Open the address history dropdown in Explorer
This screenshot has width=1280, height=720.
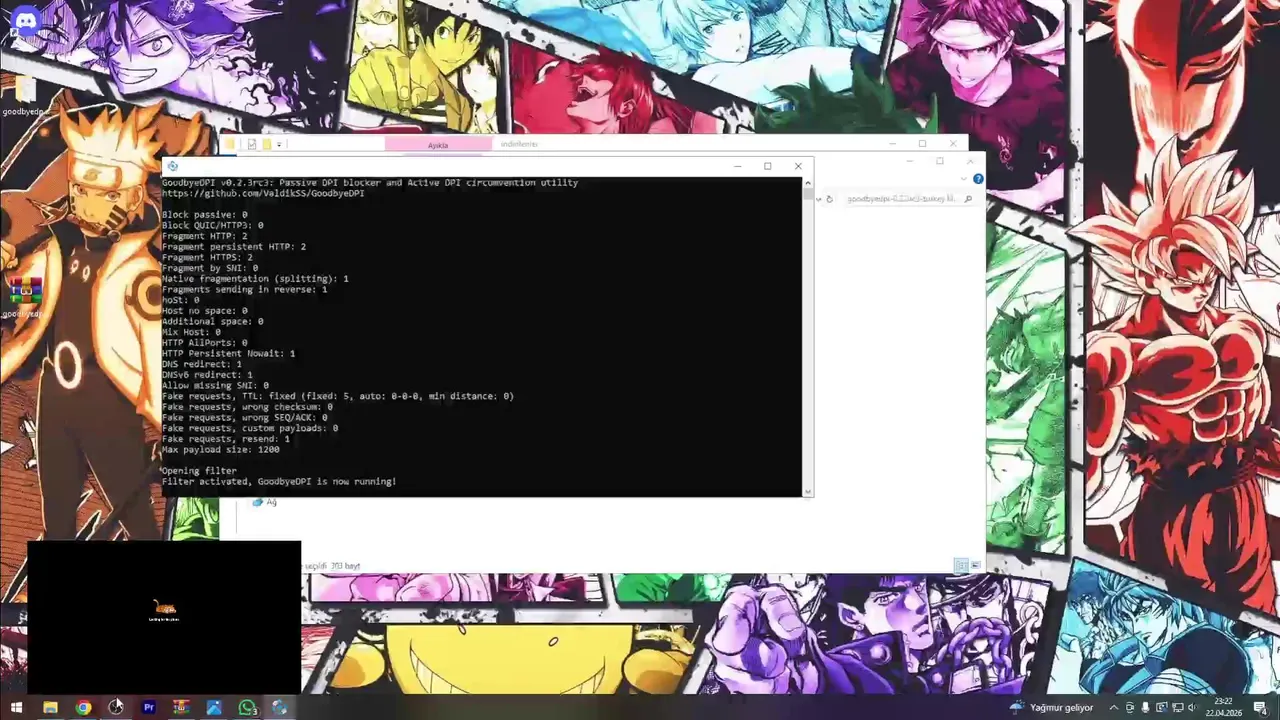click(x=818, y=199)
